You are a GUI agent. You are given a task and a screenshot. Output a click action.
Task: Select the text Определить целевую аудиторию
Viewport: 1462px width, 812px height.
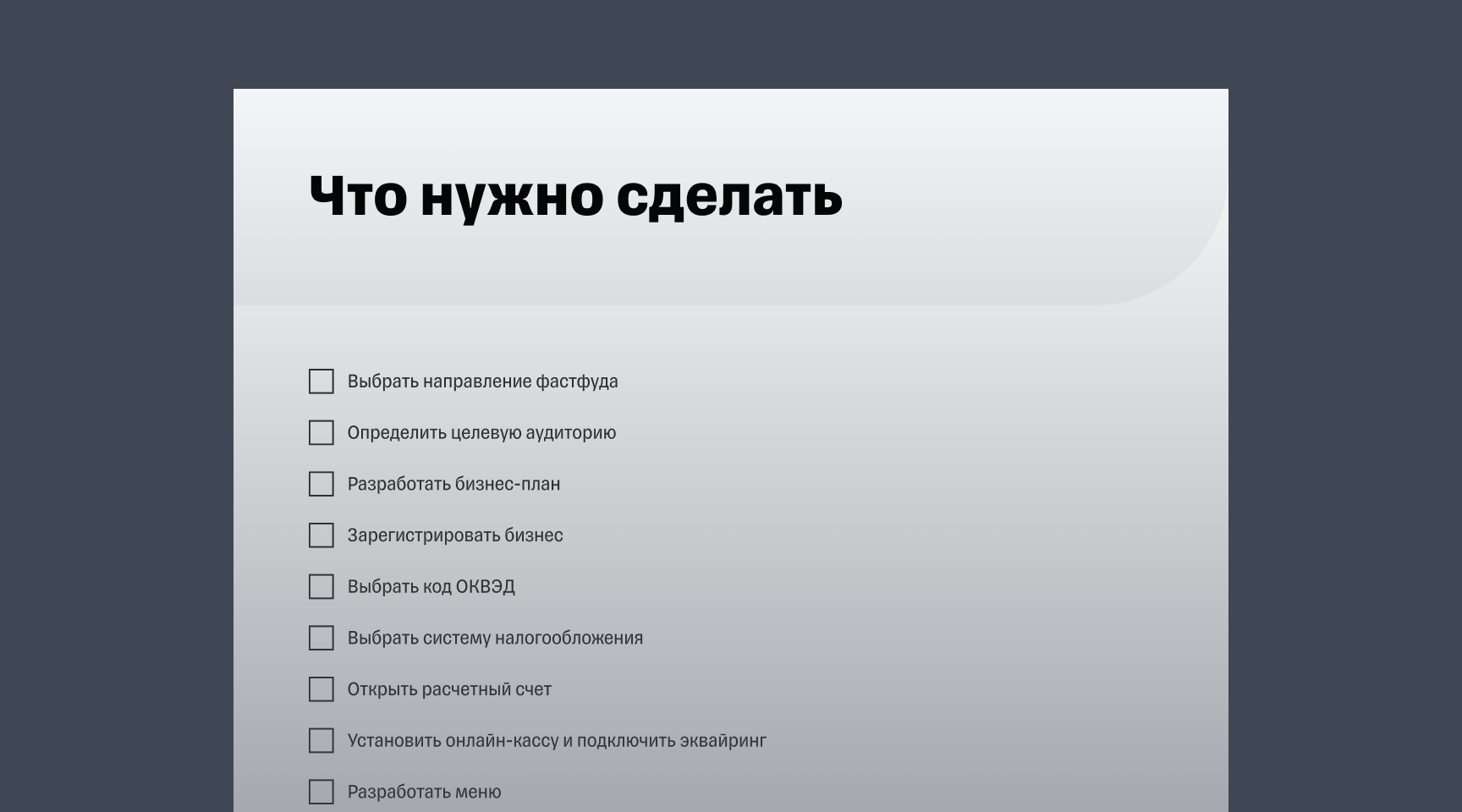coord(482,433)
